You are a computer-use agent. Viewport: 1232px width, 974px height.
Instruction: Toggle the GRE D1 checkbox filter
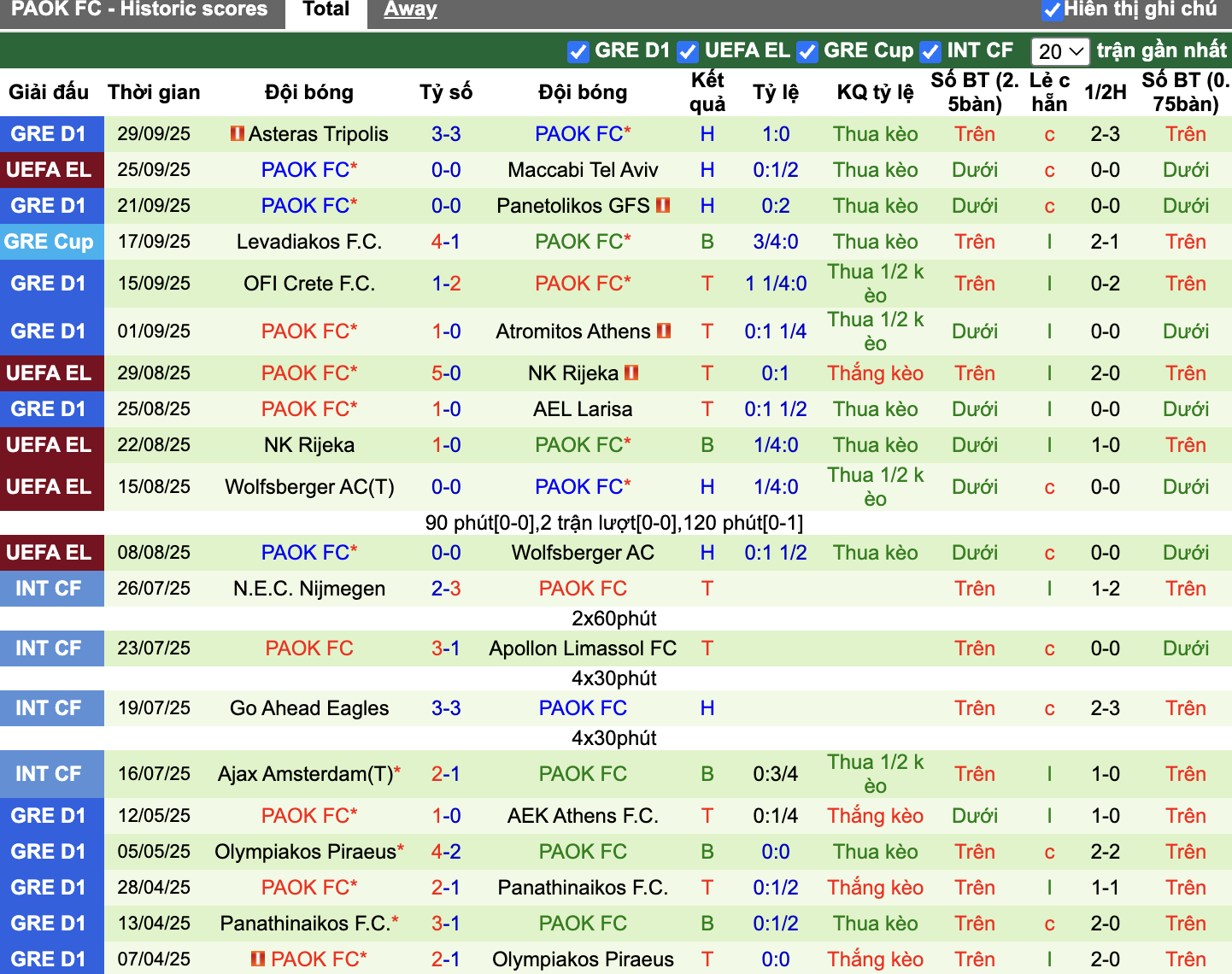click(578, 51)
